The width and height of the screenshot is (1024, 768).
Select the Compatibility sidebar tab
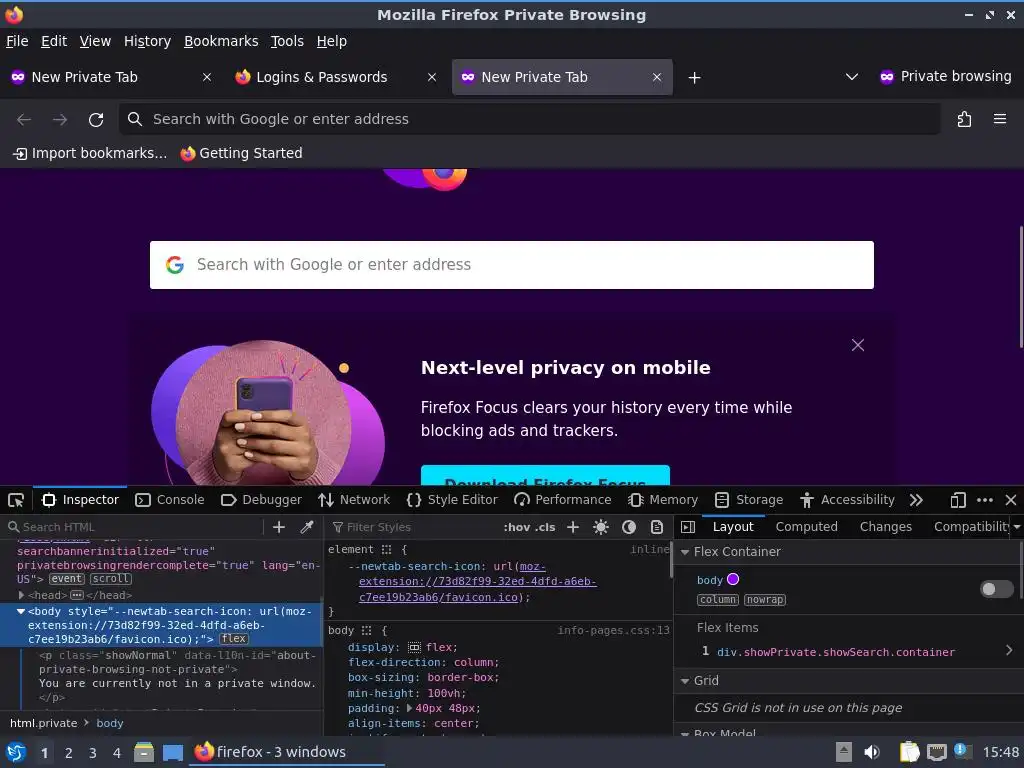click(x=972, y=527)
